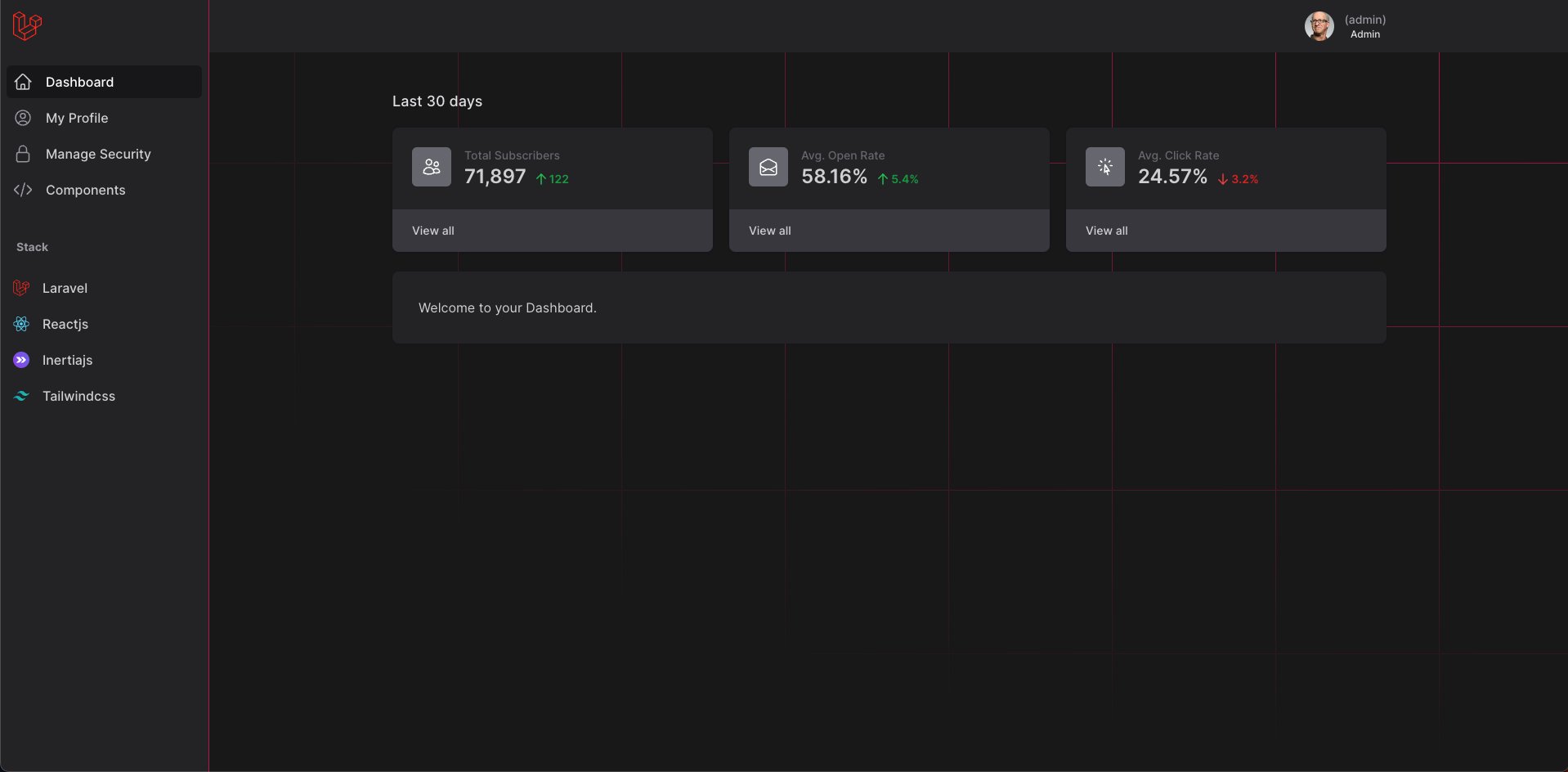Click the Components code brackets icon
Viewport: 1568px width, 772px height.
point(23,190)
